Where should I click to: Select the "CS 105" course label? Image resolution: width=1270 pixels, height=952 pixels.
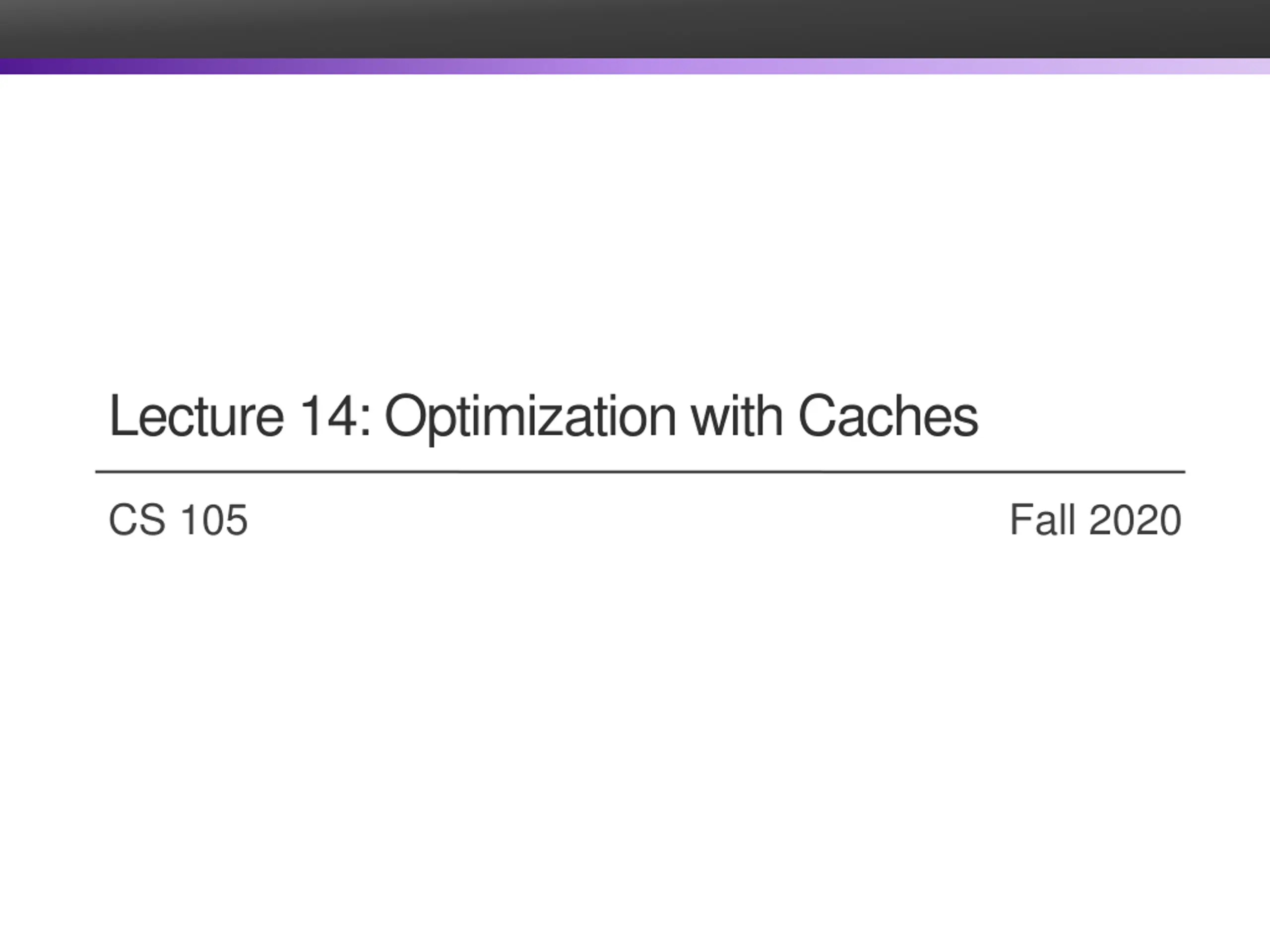178,520
